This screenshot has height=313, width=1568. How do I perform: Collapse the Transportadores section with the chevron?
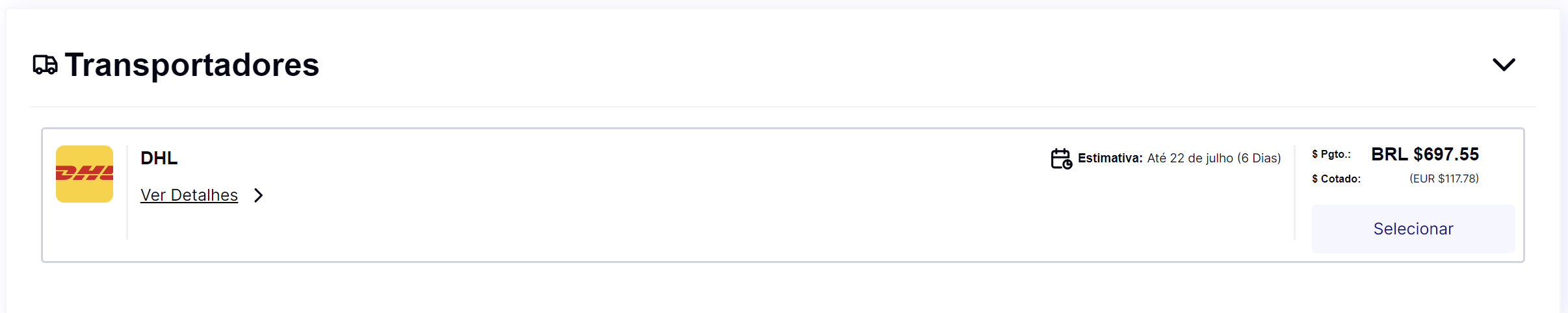1503,65
